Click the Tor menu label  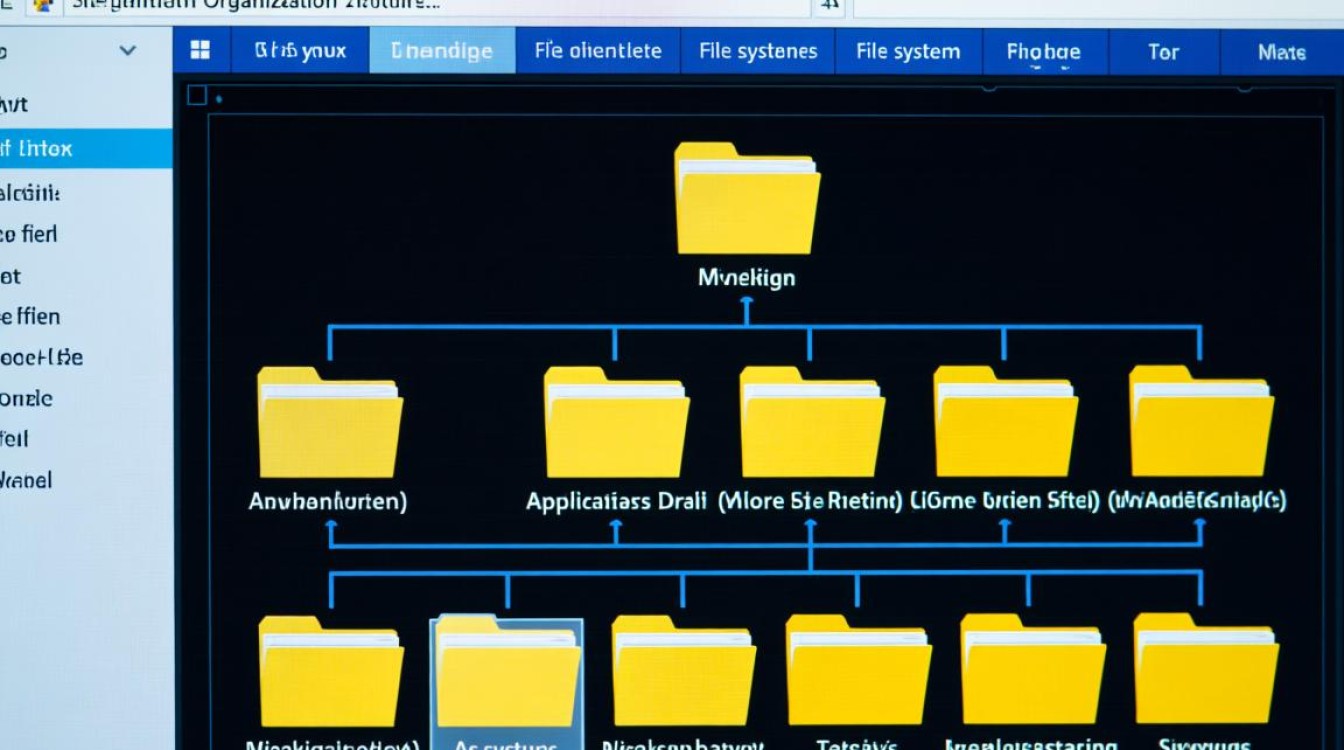1163,49
